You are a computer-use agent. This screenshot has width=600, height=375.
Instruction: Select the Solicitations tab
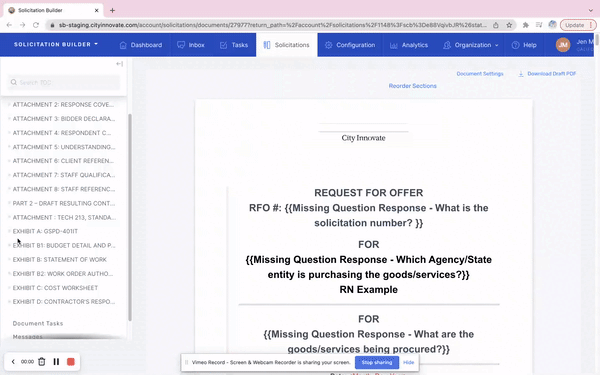tap(287, 45)
